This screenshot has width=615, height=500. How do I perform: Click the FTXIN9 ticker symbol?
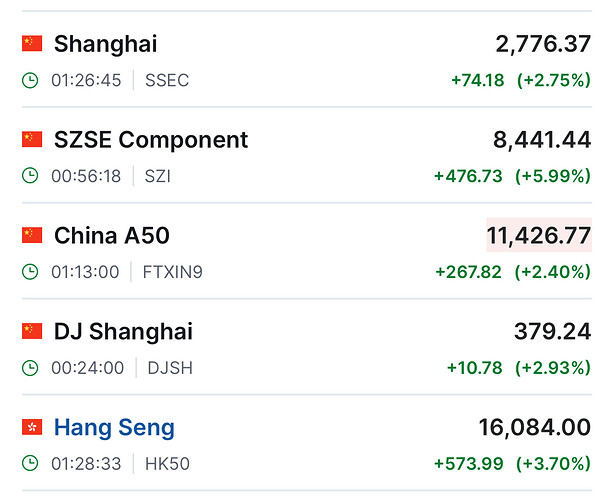point(174,272)
